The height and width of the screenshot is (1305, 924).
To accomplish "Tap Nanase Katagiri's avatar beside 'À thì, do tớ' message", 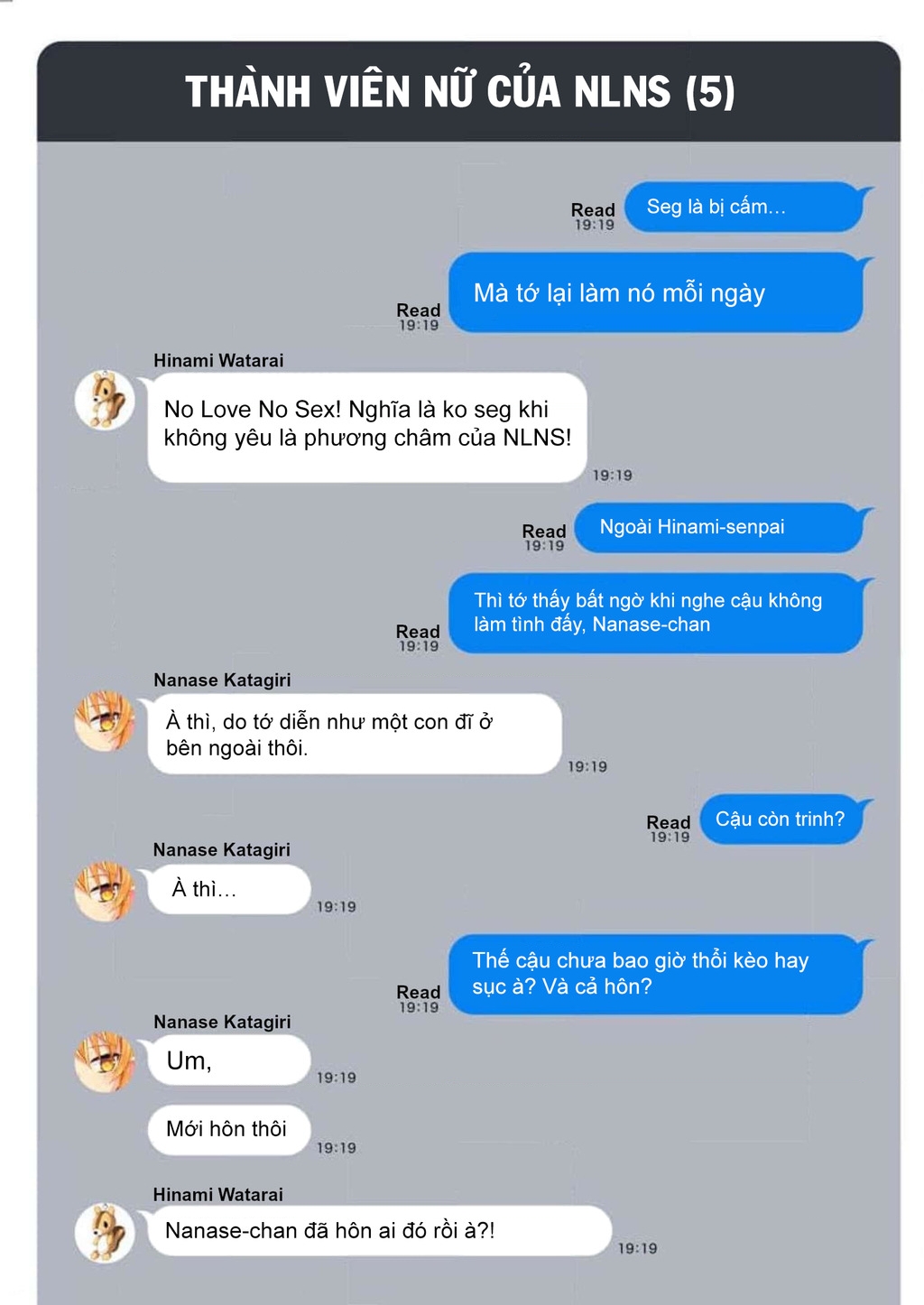I will coord(105,721).
